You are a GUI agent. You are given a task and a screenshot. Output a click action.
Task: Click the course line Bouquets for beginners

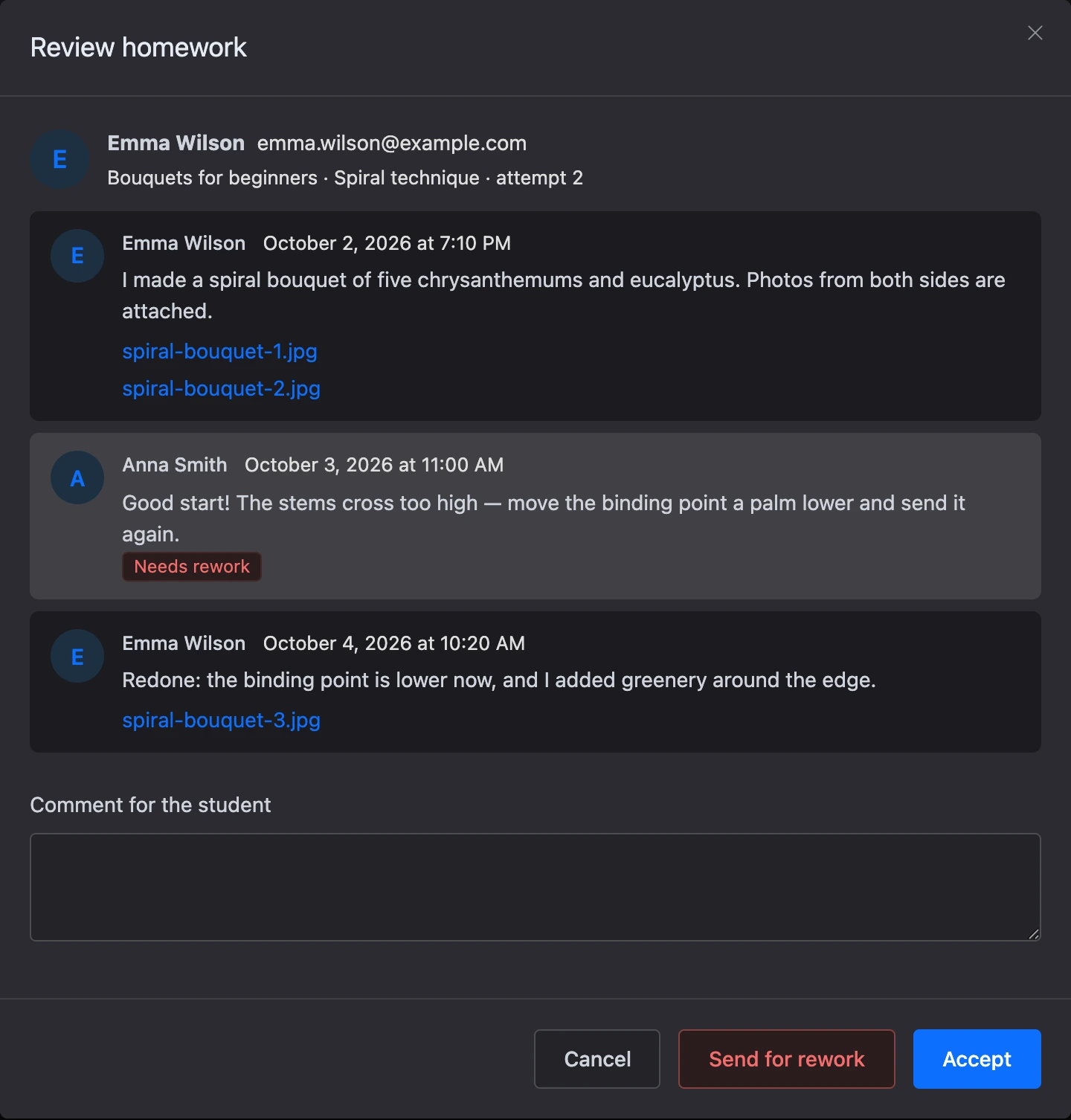pyautogui.click(x=345, y=178)
